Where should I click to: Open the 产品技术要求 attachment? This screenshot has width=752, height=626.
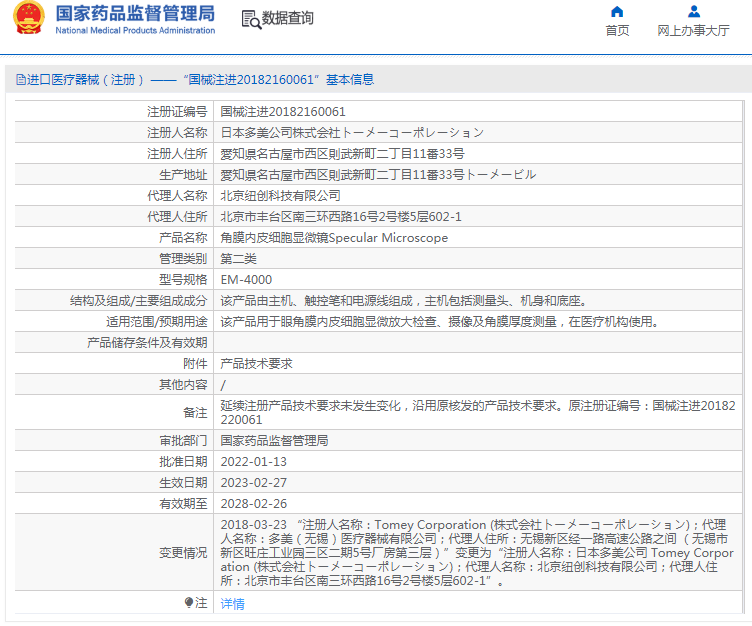pos(256,364)
